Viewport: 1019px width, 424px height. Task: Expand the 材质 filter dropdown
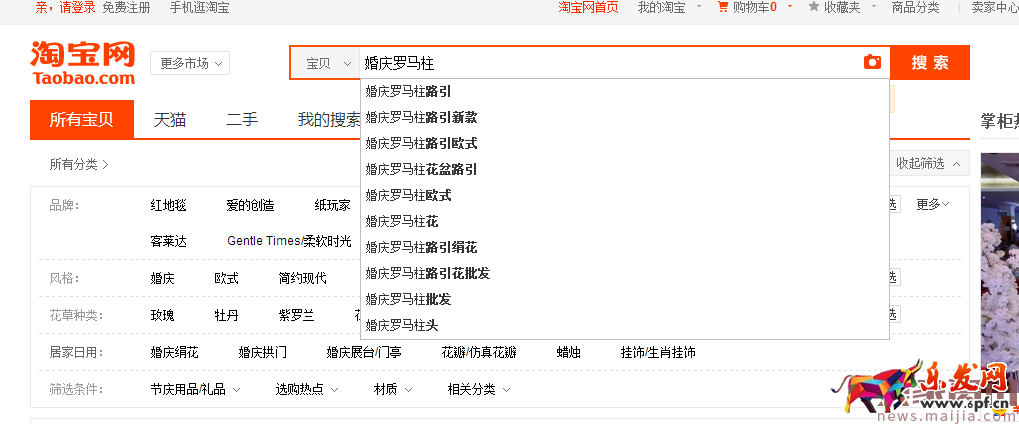click(391, 389)
